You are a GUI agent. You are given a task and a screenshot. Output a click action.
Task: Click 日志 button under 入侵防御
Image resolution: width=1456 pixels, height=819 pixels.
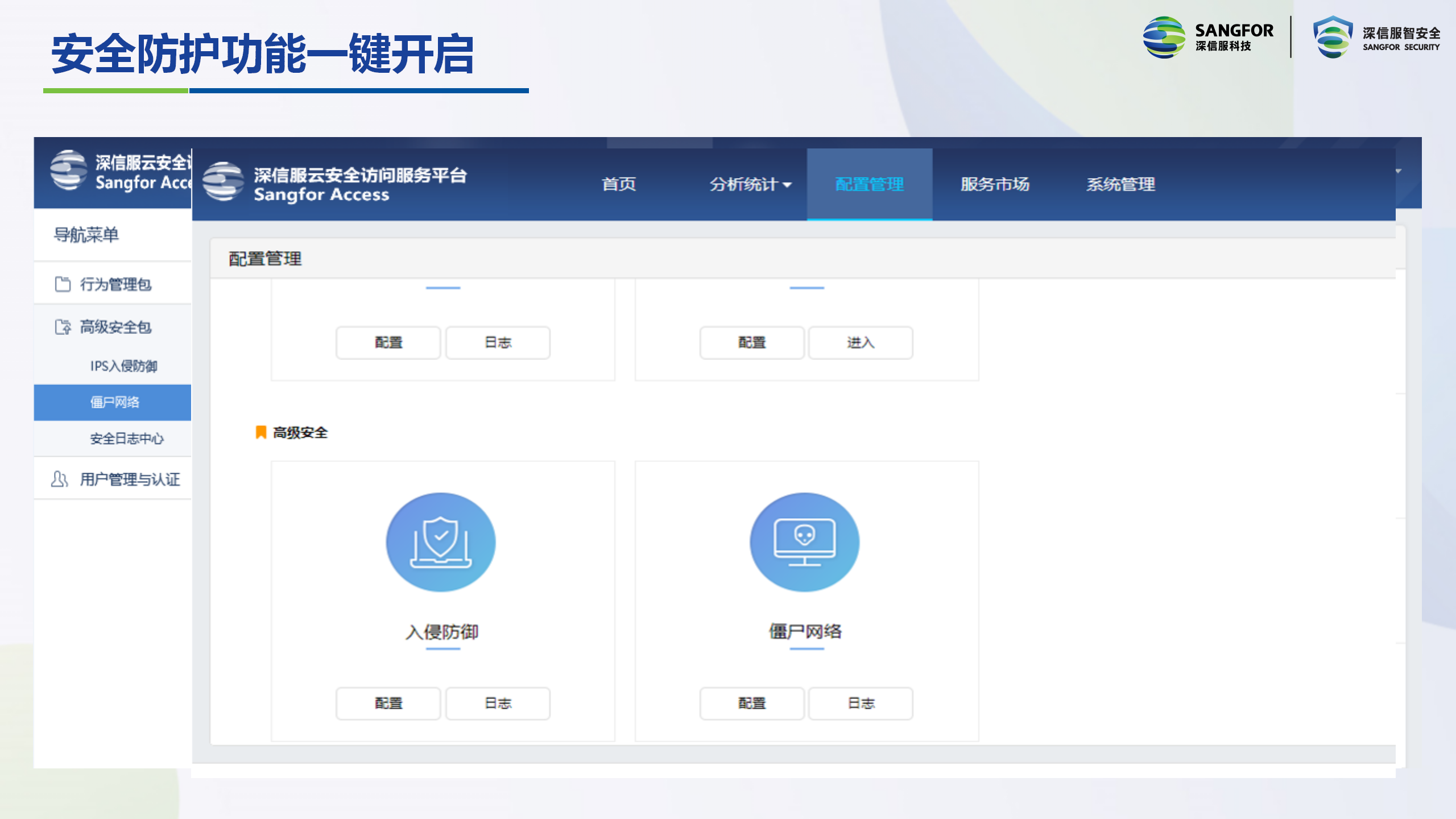[498, 703]
